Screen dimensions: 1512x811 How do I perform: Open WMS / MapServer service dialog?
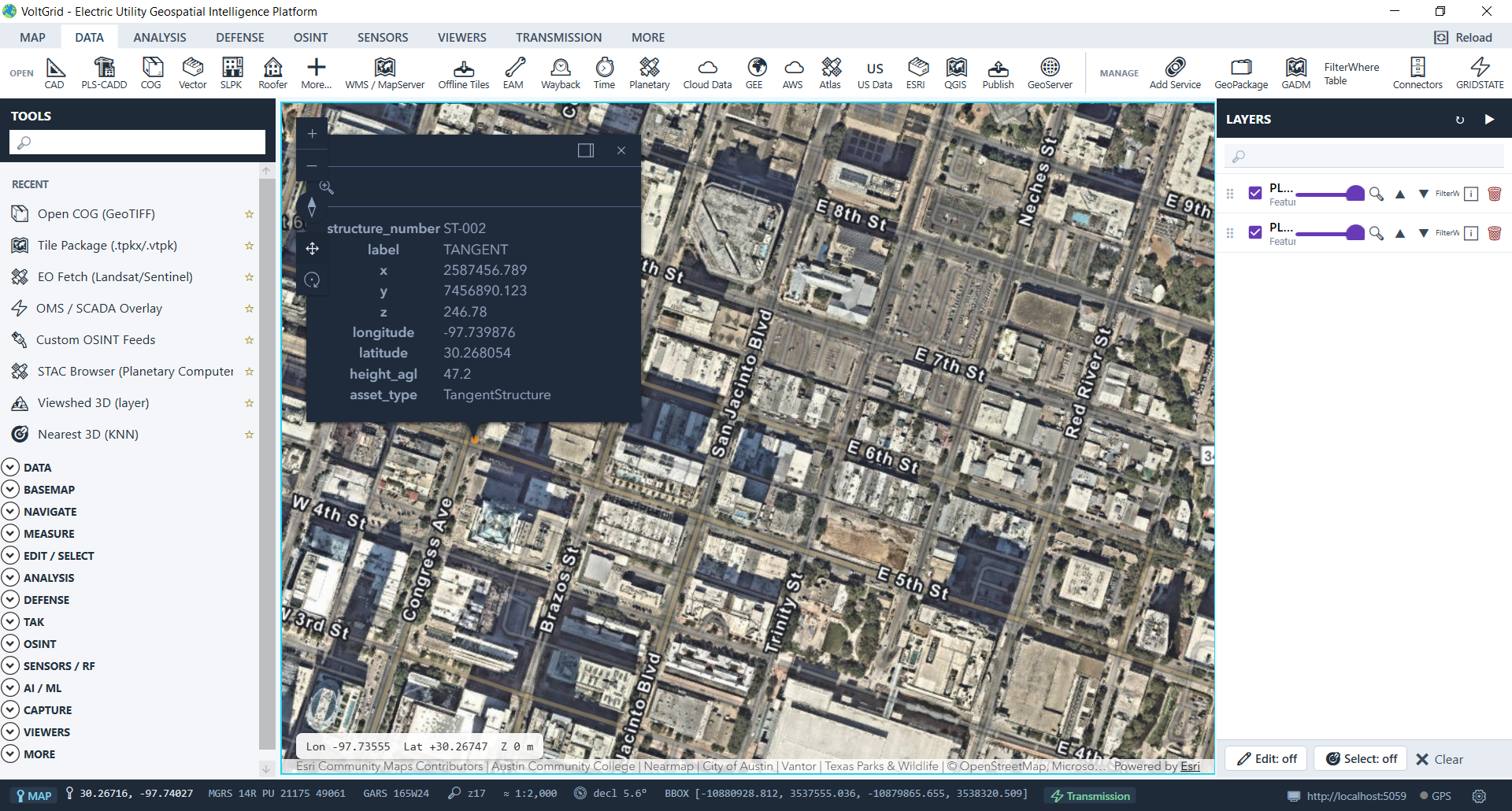click(385, 73)
